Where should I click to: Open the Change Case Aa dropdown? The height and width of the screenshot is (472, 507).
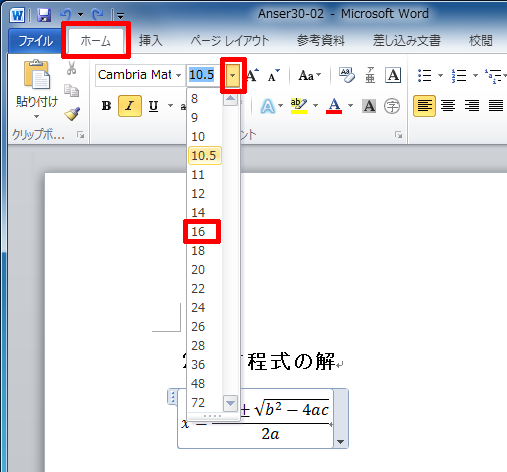310,75
